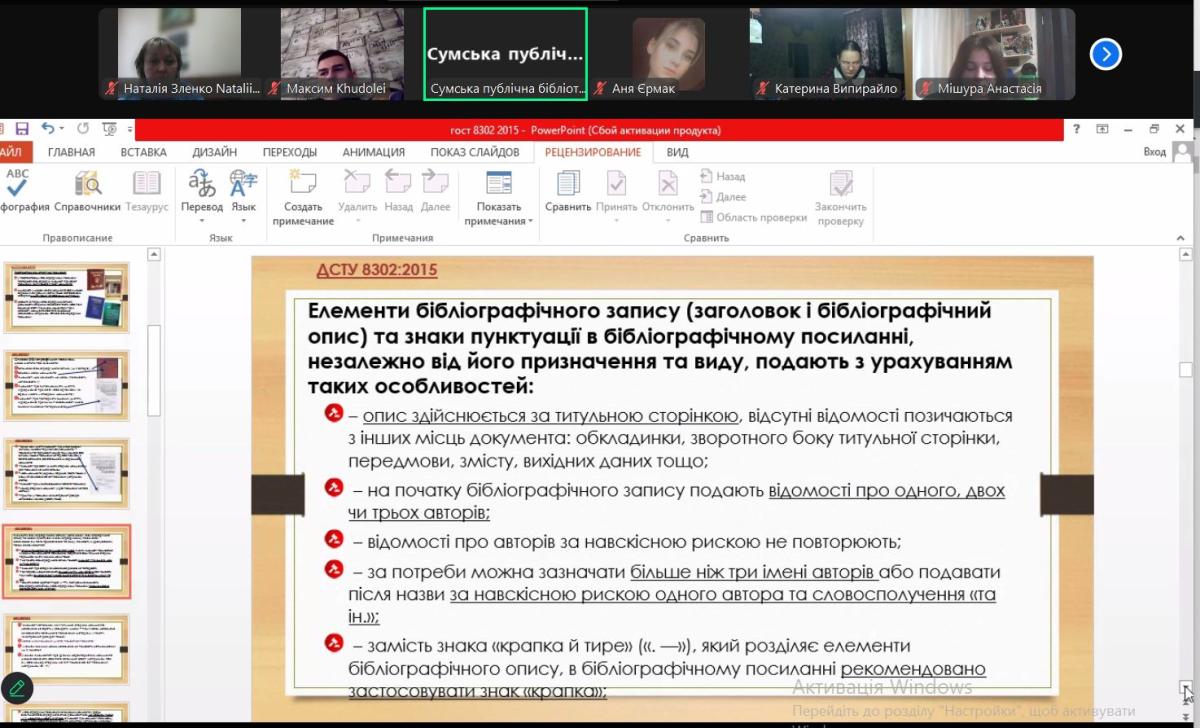Click the green pencil annotate icon
Viewport: 1200px width, 728px height.
coord(16,688)
